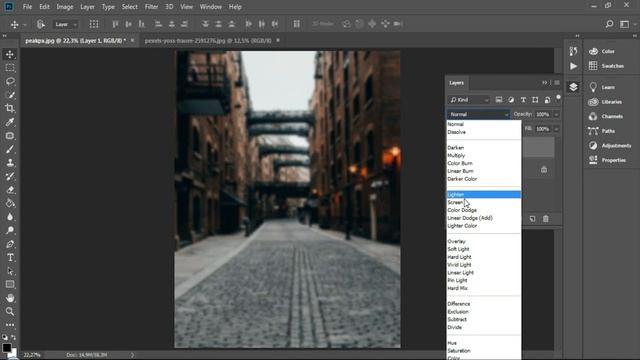The height and width of the screenshot is (360, 640).
Task: Click the delete layer trash icon
Action: coord(546,219)
